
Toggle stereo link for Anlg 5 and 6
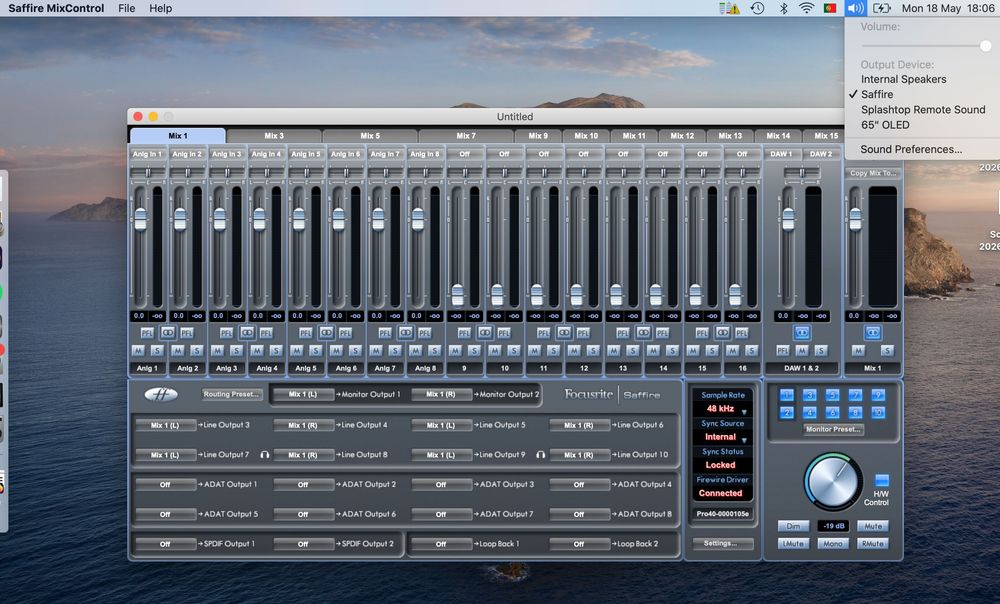tap(326, 332)
